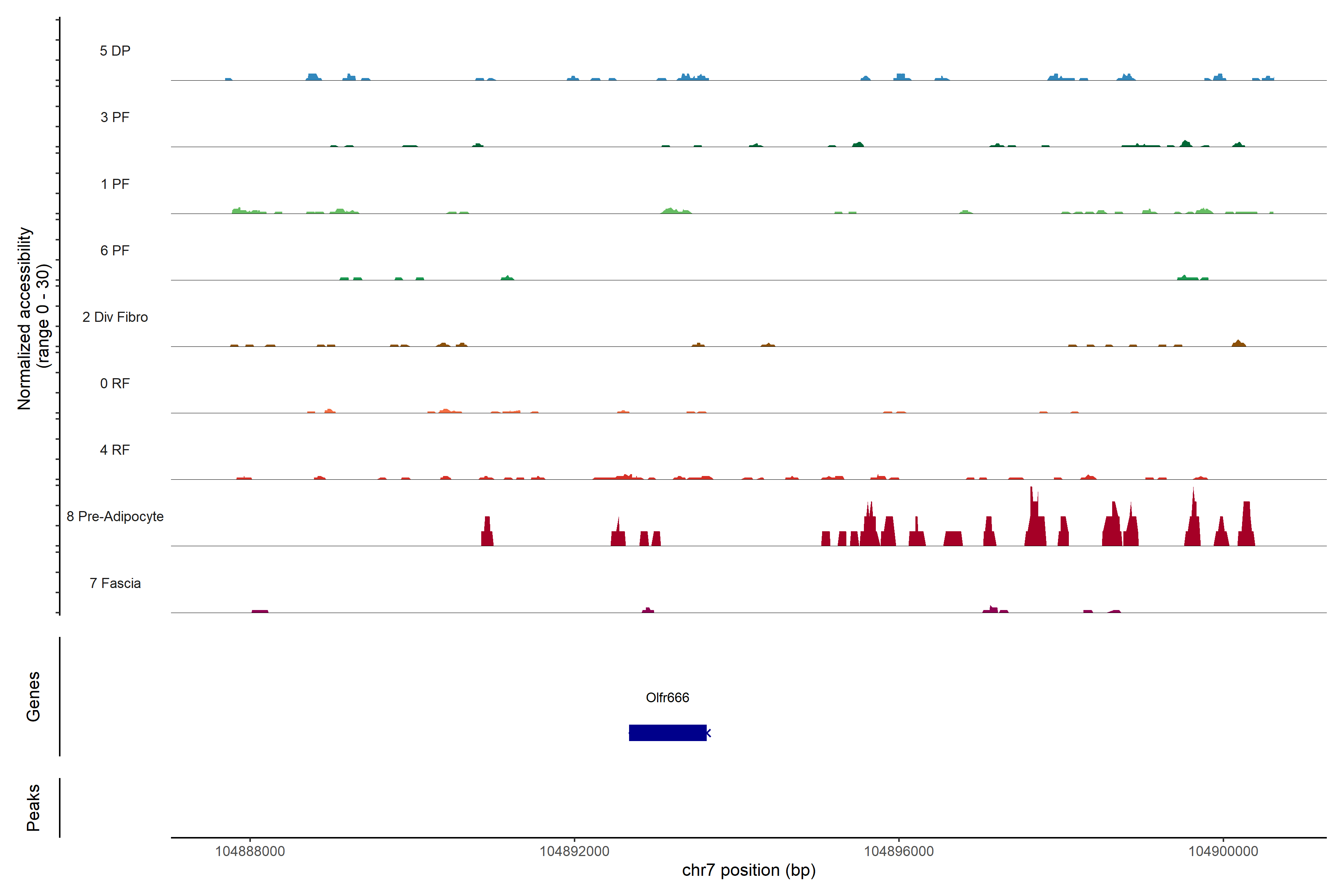Click the Olfr666 gene annotation box
Image resolution: width=1344 pixels, height=896 pixels.
pos(668,732)
